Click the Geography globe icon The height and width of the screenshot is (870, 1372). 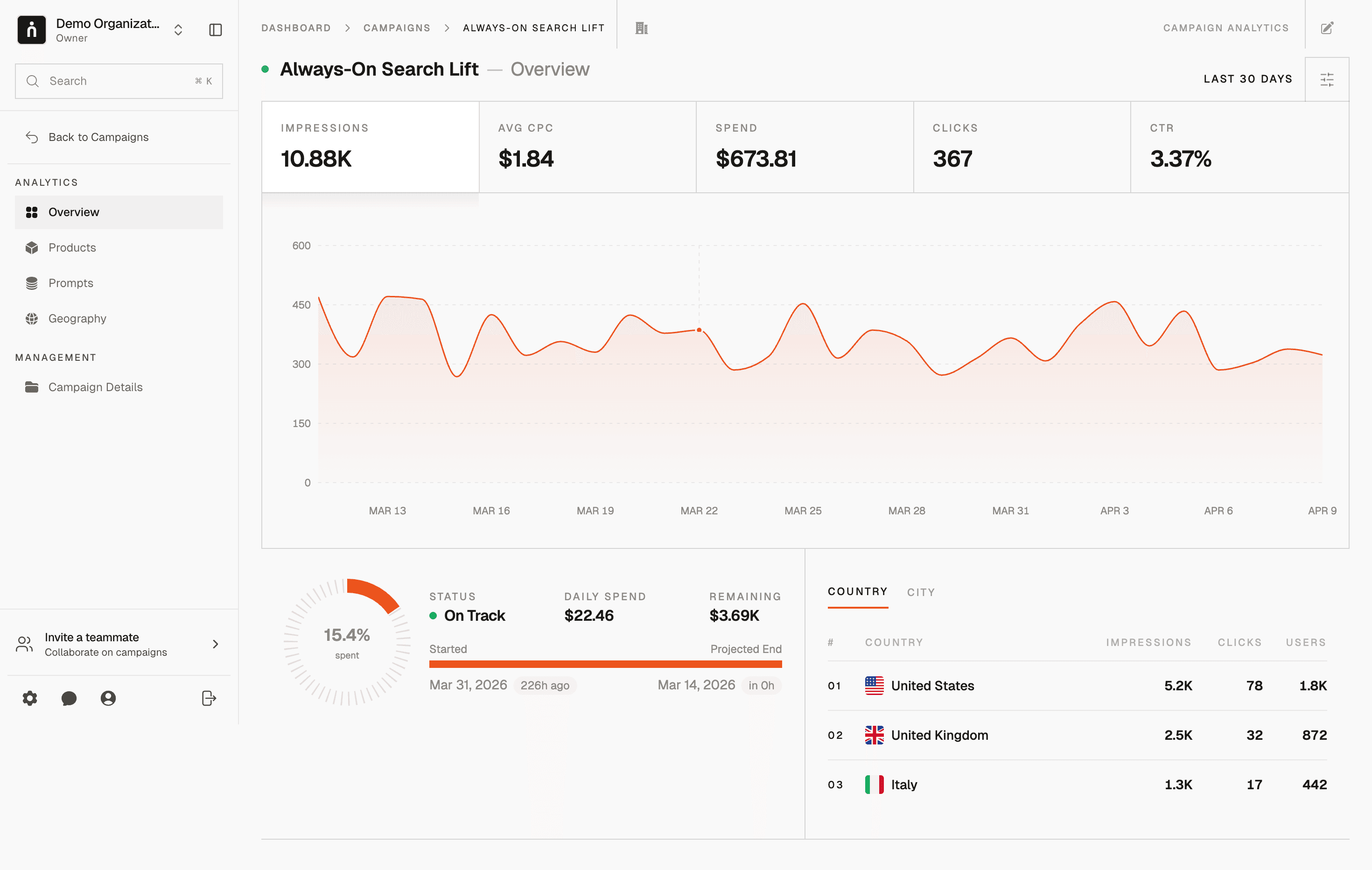coord(32,318)
